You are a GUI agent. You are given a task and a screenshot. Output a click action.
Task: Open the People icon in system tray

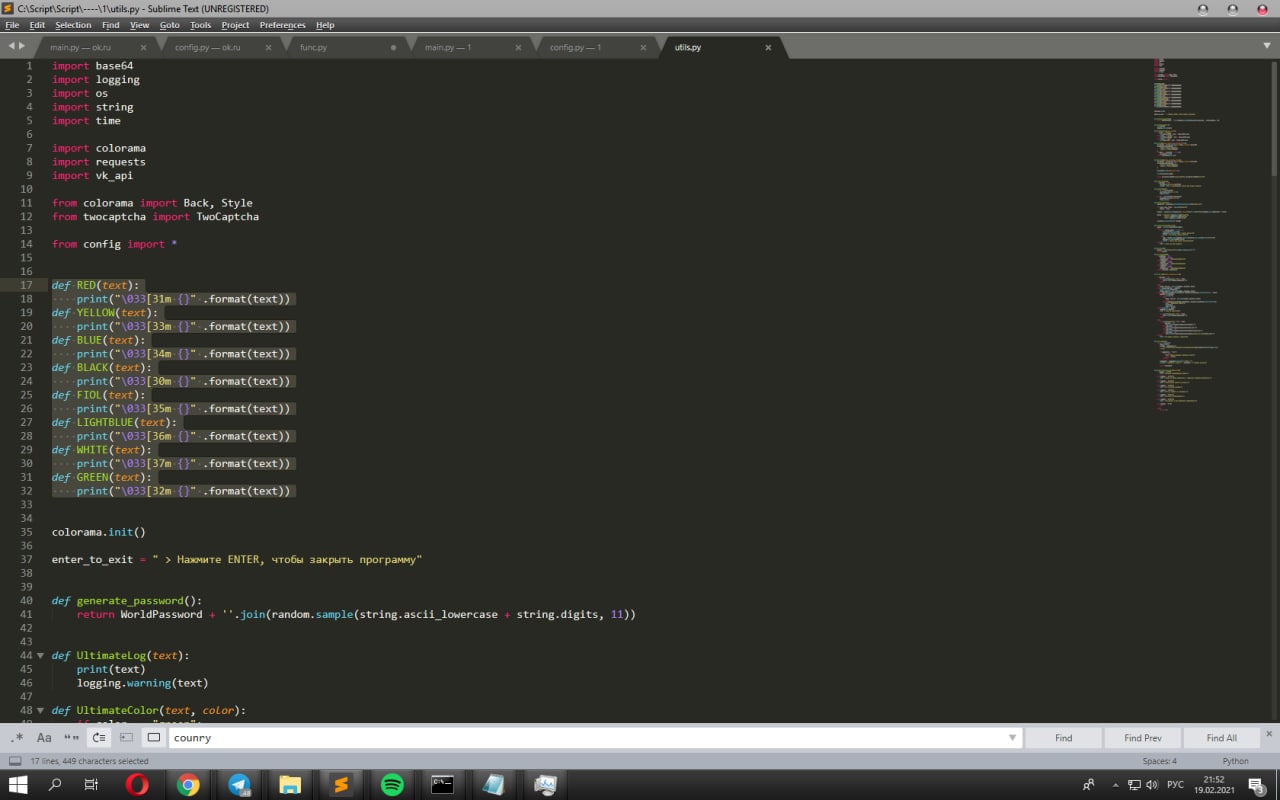coord(1089,785)
